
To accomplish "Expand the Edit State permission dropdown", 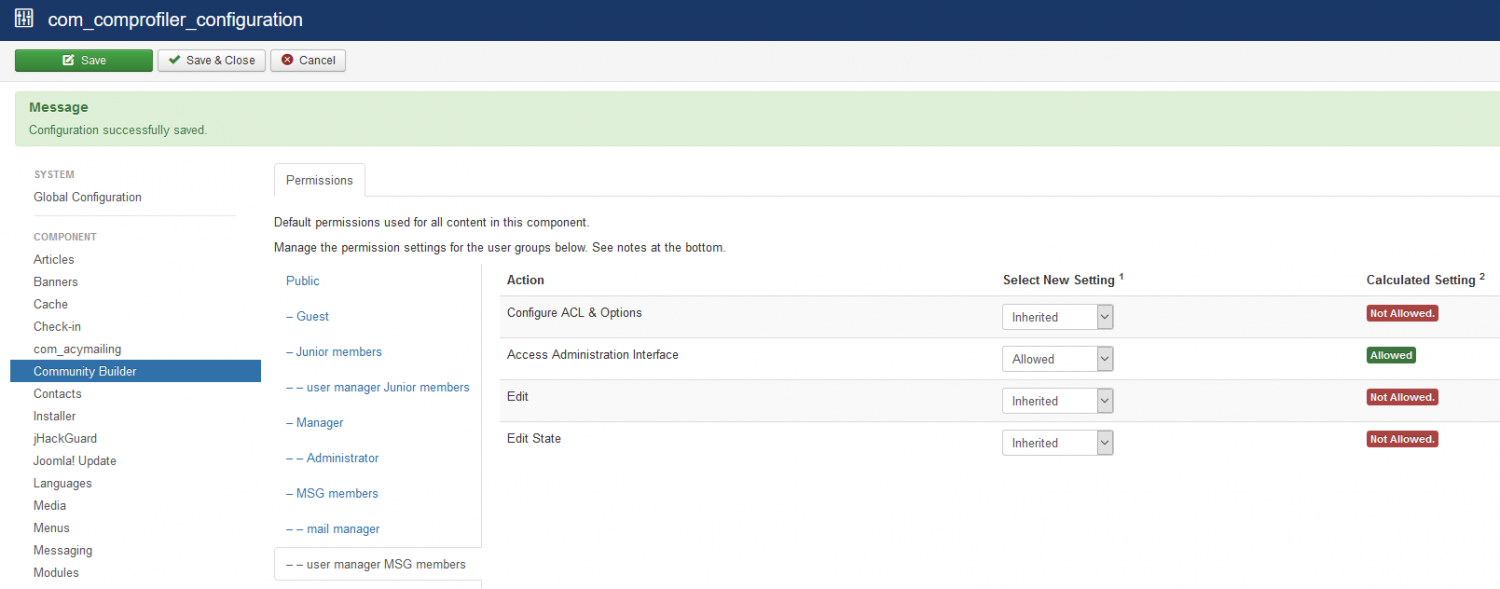I will click(1058, 443).
